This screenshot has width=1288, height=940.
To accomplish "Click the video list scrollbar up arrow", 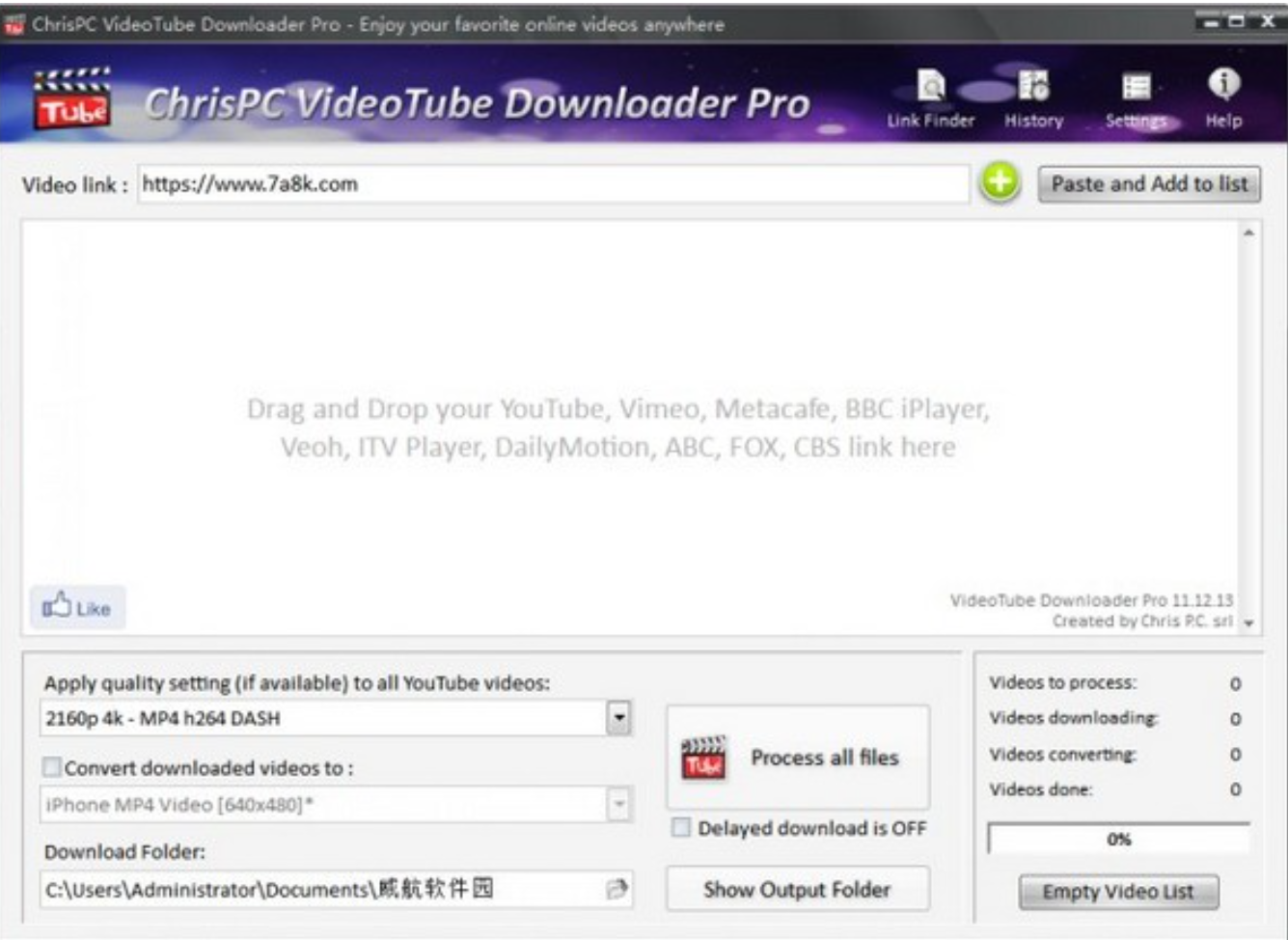I will pyautogui.click(x=1248, y=233).
